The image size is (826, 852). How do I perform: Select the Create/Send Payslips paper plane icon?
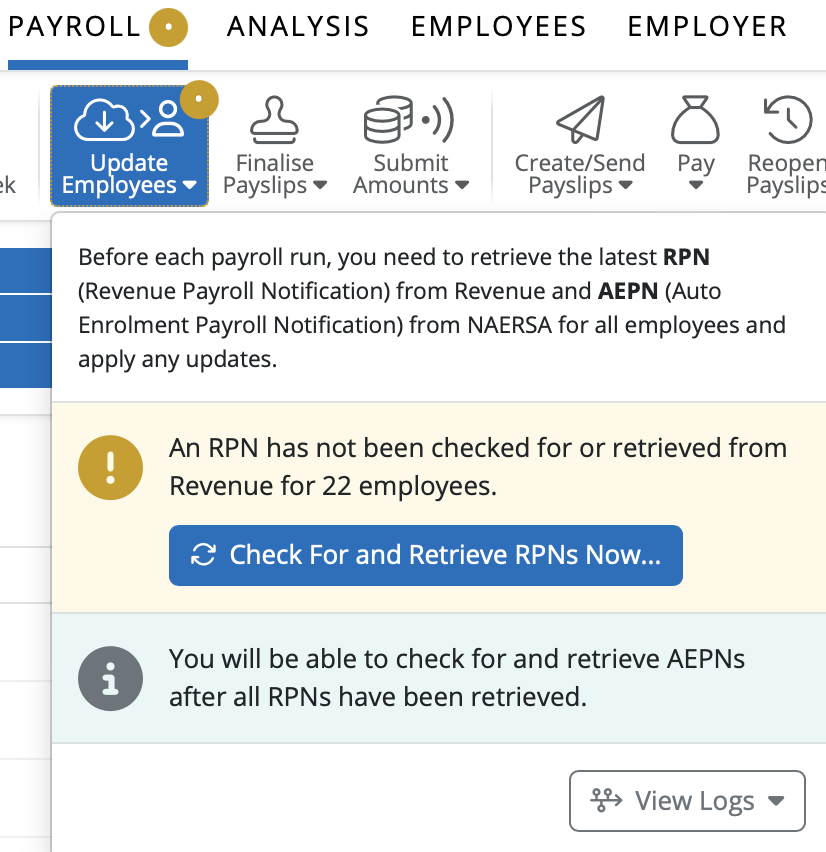pyautogui.click(x=580, y=121)
